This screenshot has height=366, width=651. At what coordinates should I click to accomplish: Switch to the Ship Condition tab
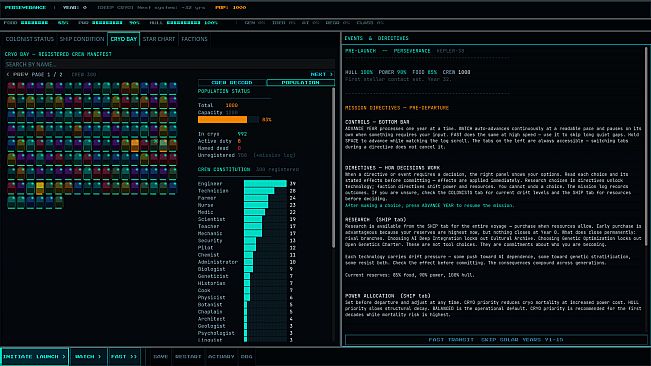82,39
